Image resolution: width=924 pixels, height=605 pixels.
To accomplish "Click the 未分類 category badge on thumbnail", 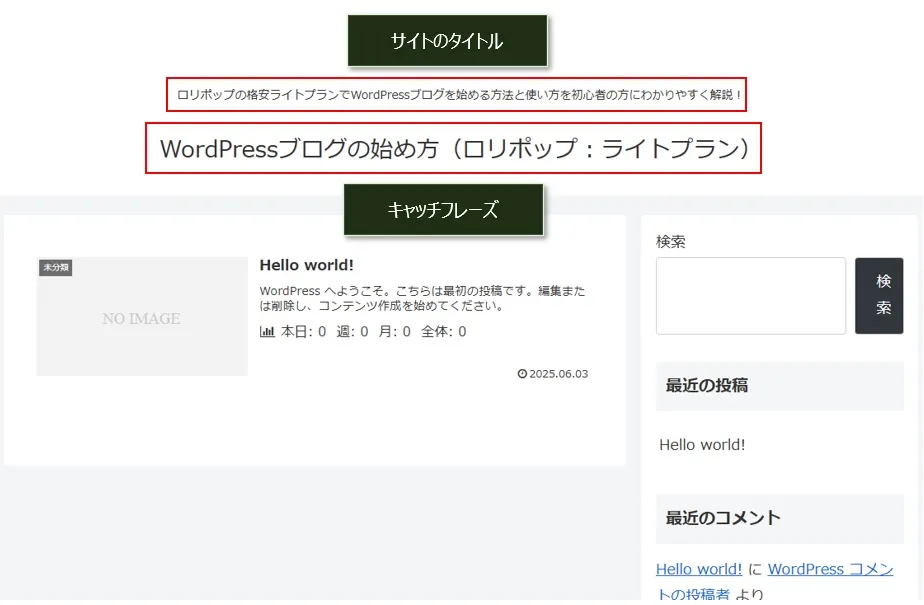I will (55, 267).
